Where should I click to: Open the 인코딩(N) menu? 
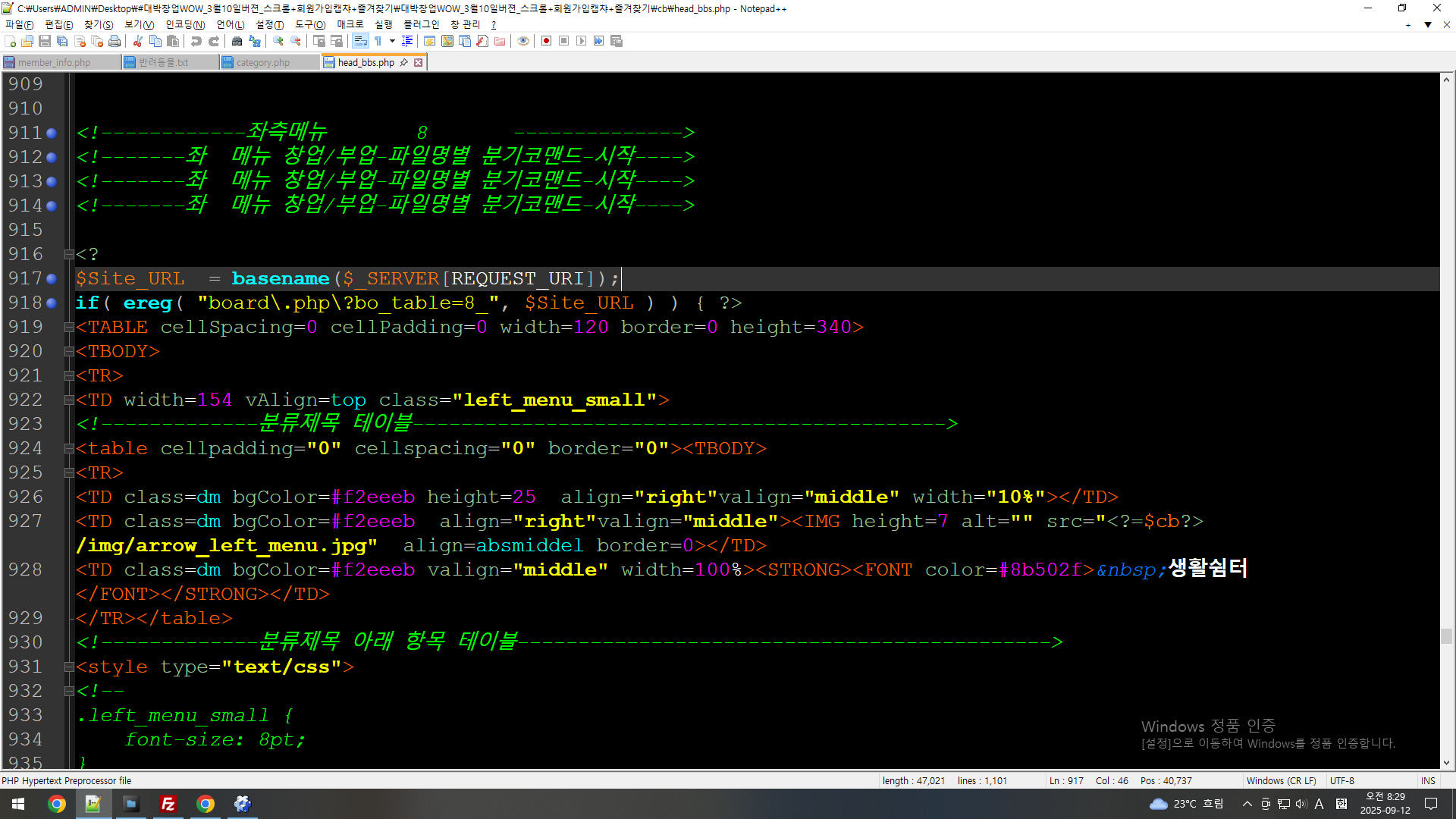pos(185,24)
